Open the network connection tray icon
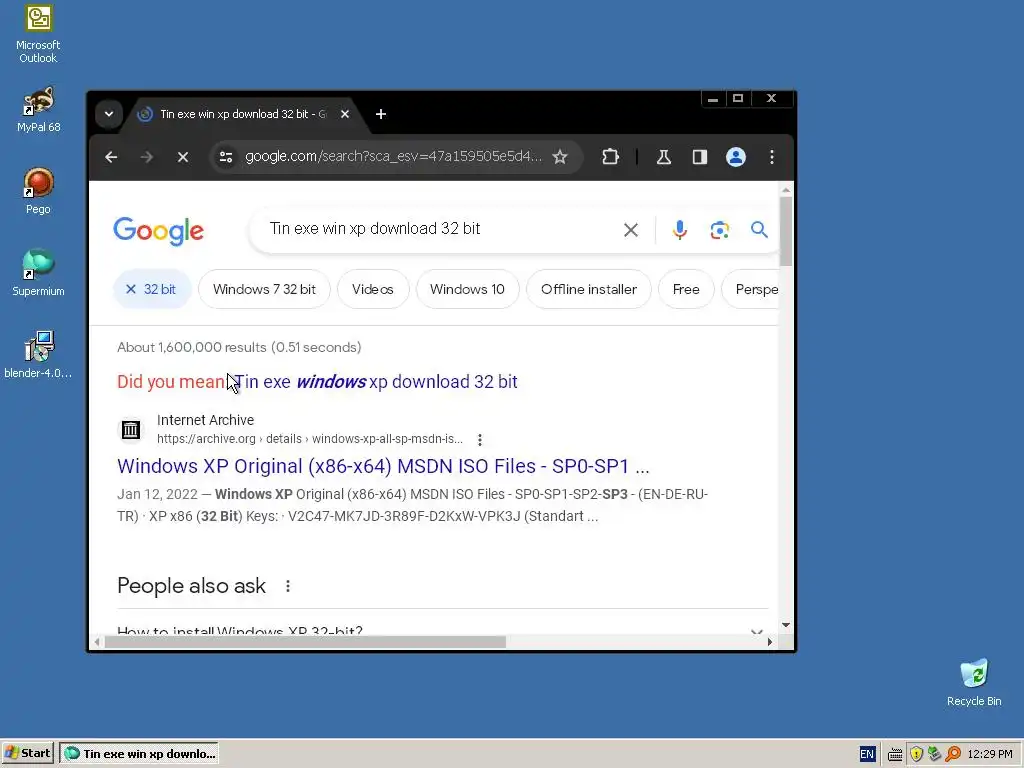This screenshot has width=1024, height=768. [x=935, y=754]
